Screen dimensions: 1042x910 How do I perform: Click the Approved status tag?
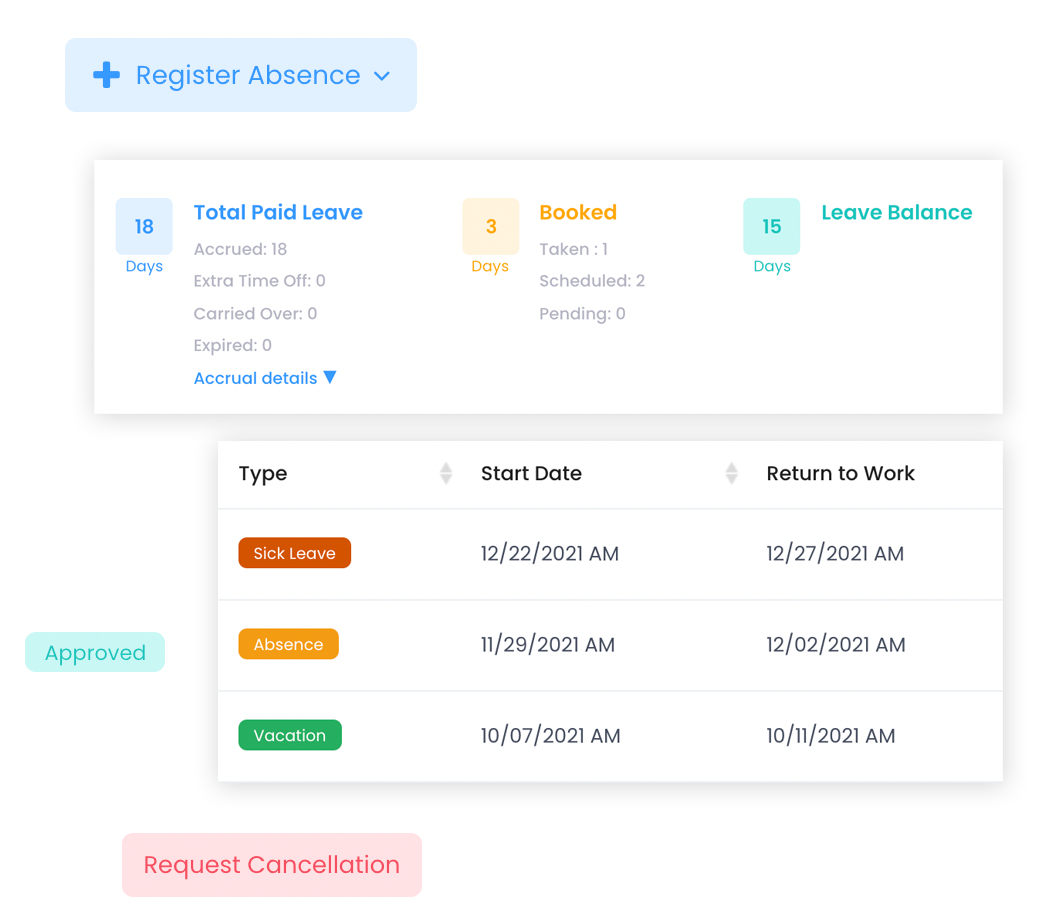[95, 652]
